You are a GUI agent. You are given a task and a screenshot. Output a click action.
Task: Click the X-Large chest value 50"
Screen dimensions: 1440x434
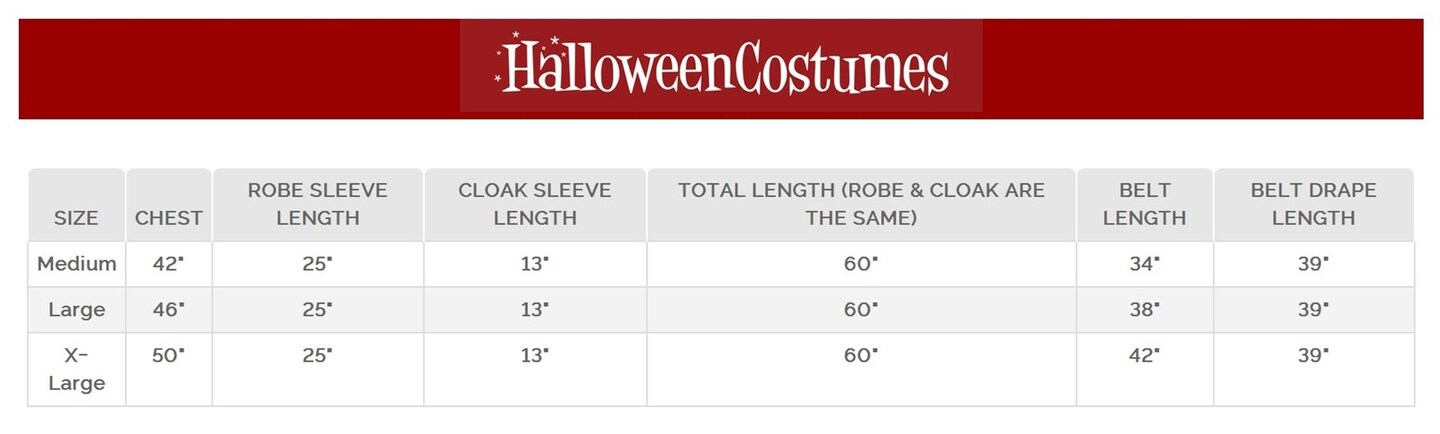(x=168, y=355)
